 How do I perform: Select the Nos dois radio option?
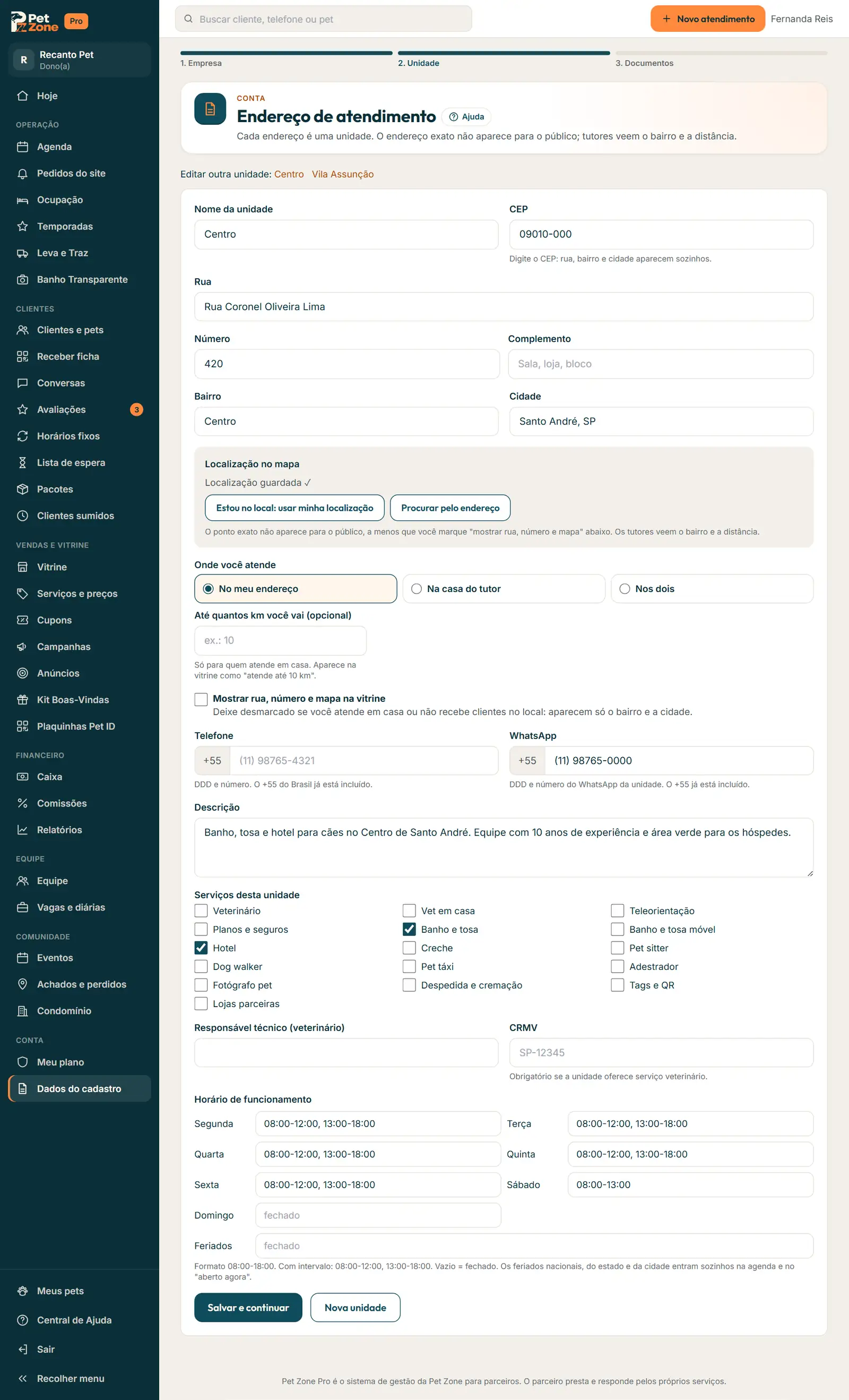click(x=712, y=589)
